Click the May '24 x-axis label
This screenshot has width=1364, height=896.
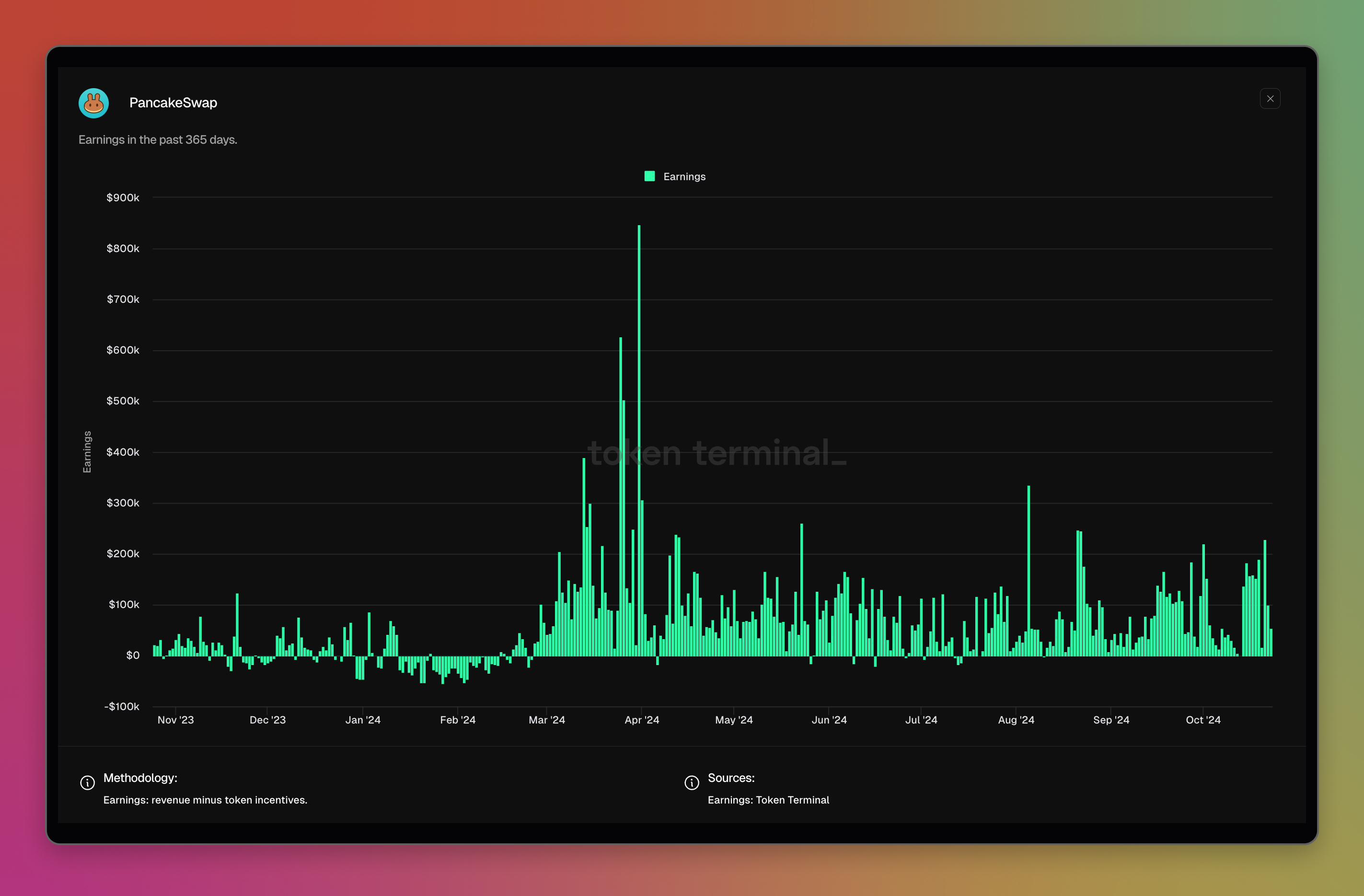[734, 720]
